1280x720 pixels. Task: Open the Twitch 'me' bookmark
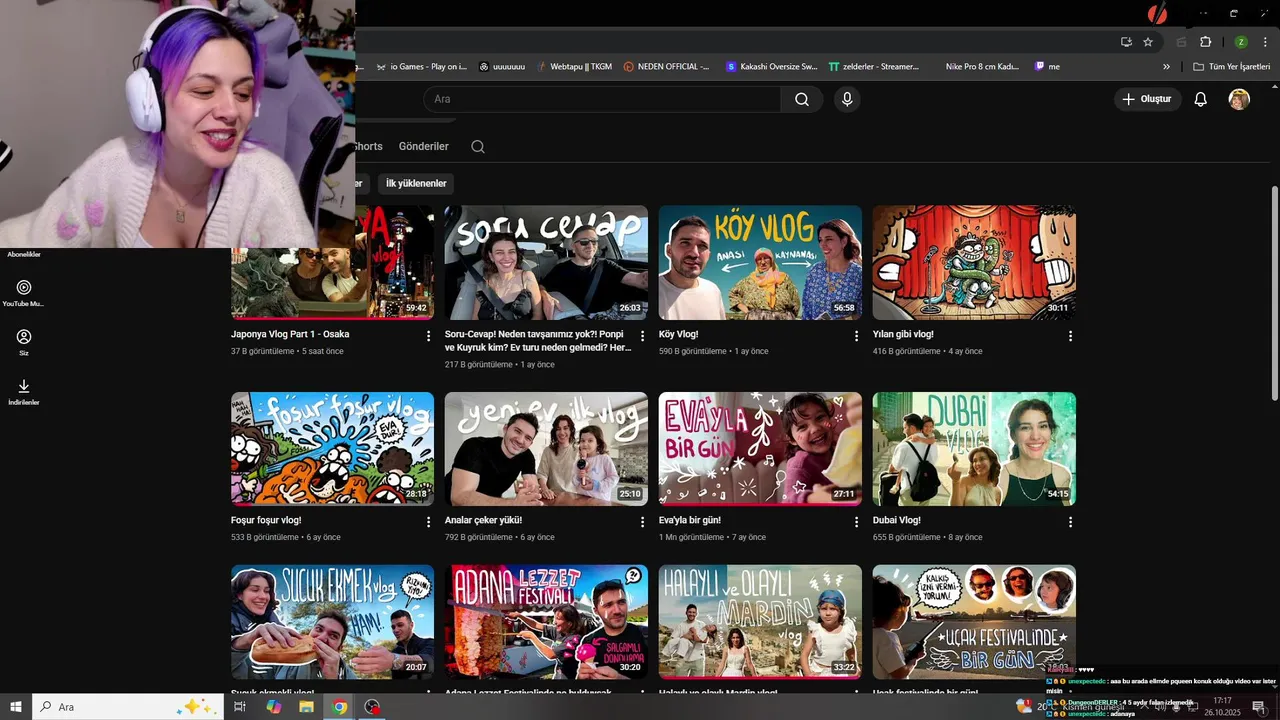click(x=1047, y=67)
